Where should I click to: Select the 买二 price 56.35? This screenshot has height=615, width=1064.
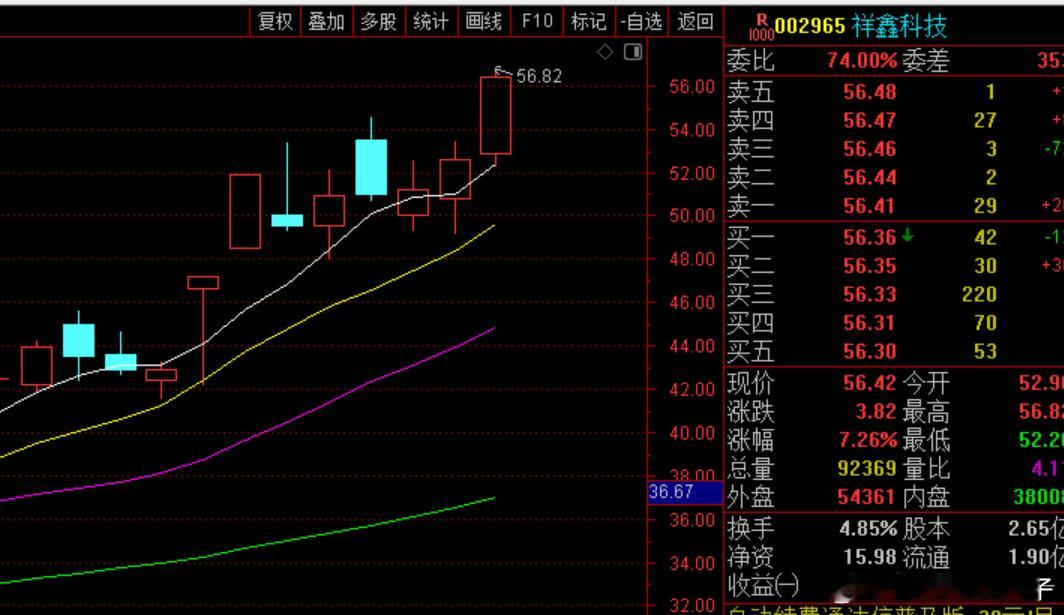(x=870, y=265)
